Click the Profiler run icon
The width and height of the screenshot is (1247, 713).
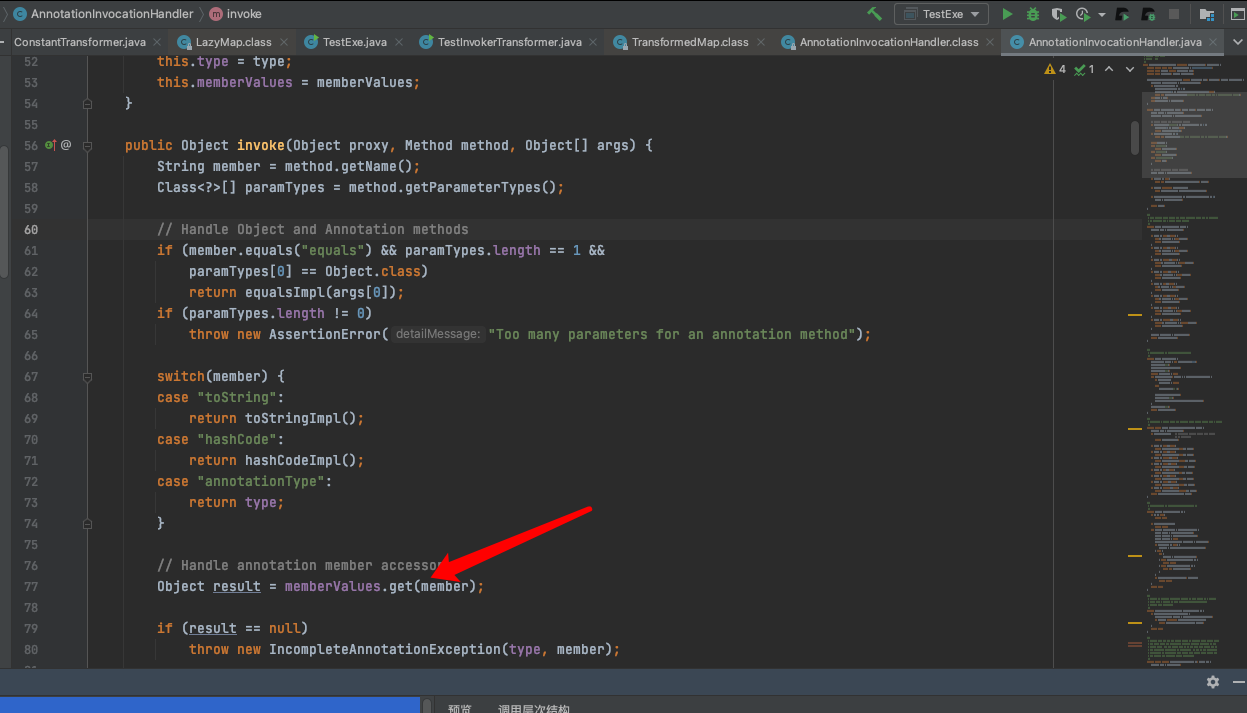[1083, 14]
